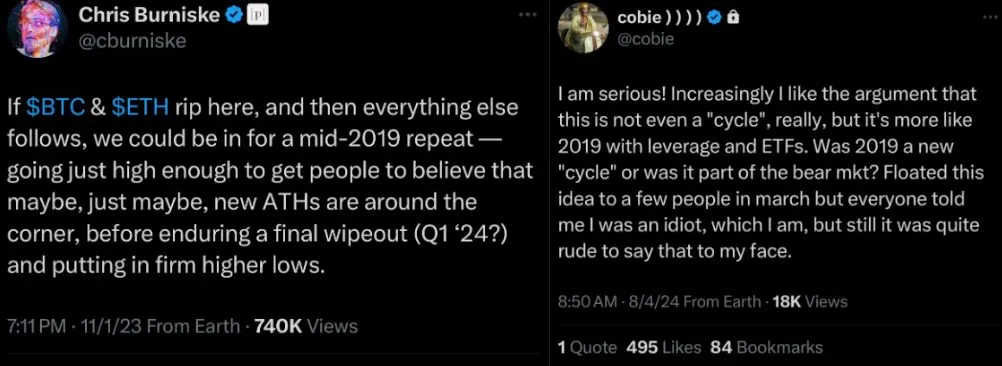1002x366 pixels.
Task: Open Chris Burniske's profile avatar
Action: (x=39, y=27)
